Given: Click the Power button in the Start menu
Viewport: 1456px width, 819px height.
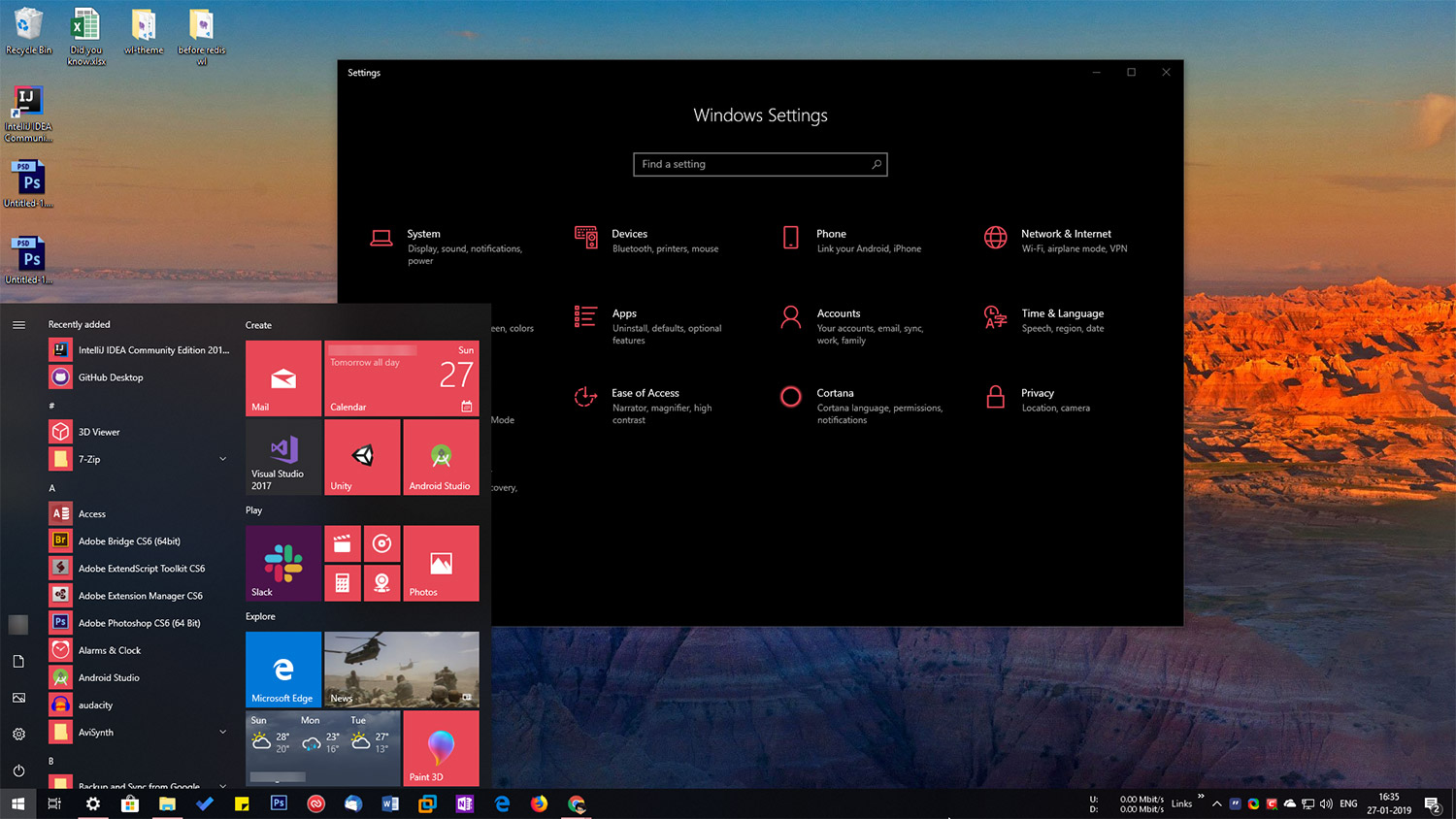Looking at the screenshot, I should coord(17,770).
